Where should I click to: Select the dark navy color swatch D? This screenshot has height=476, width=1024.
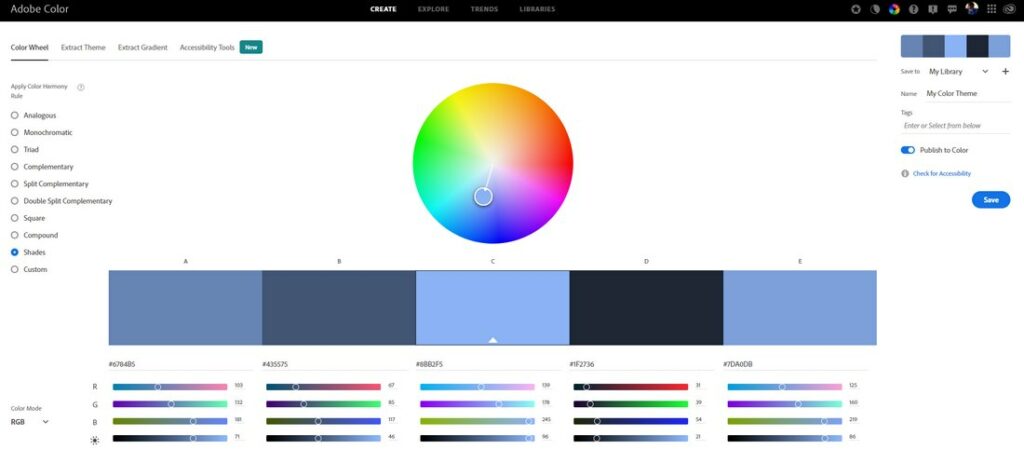[646, 307]
